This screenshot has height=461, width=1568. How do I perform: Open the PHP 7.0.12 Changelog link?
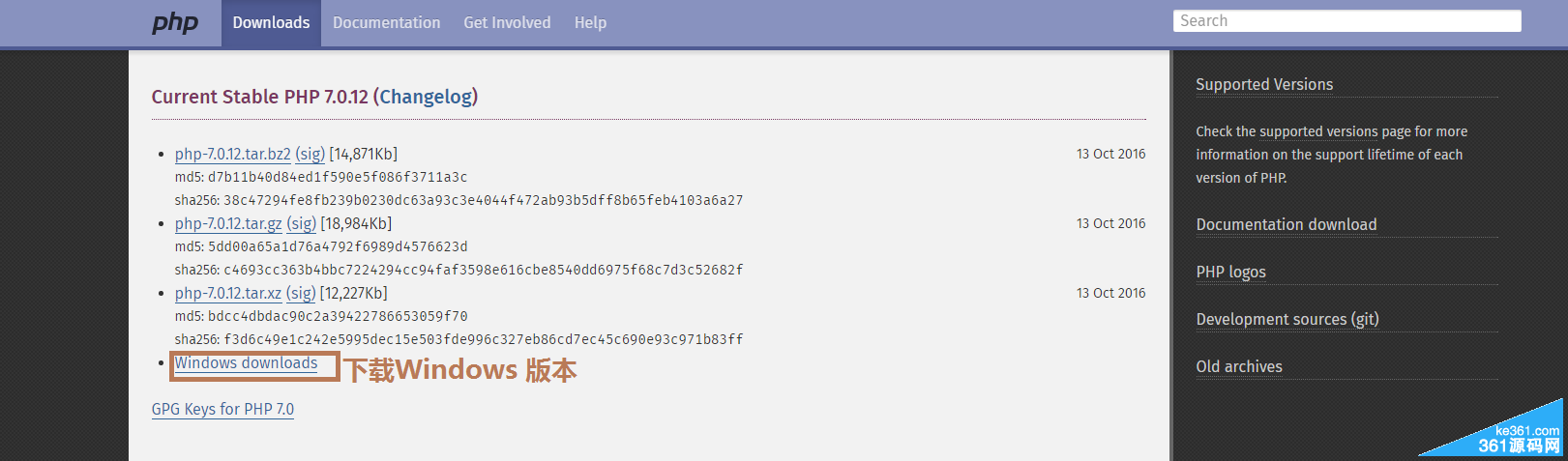[426, 97]
